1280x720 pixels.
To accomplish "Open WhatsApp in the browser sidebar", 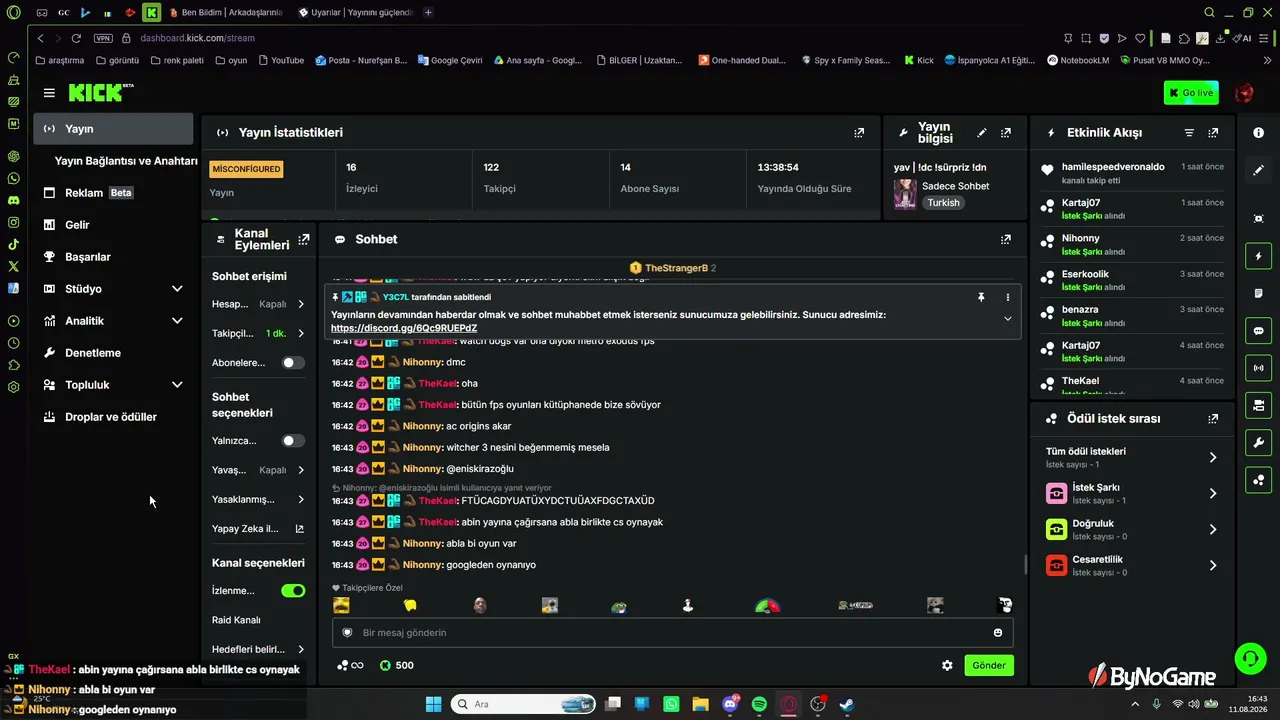I will (x=13, y=178).
